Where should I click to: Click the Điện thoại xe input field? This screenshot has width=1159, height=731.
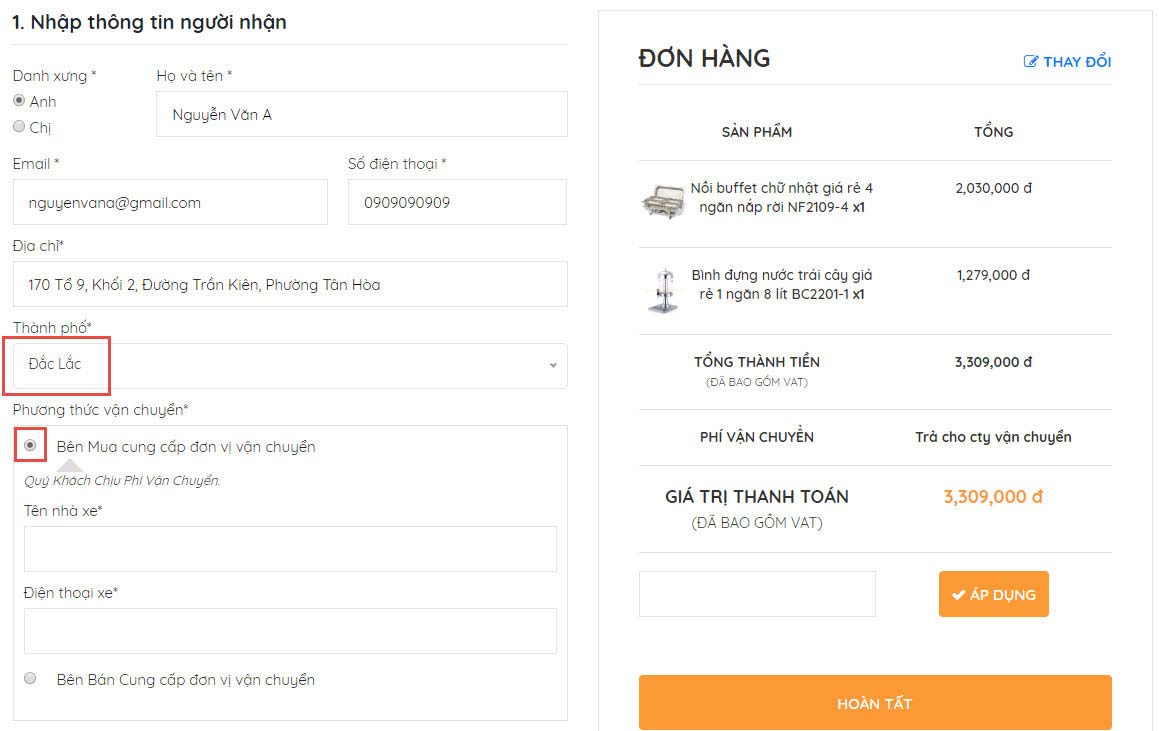(290, 631)
